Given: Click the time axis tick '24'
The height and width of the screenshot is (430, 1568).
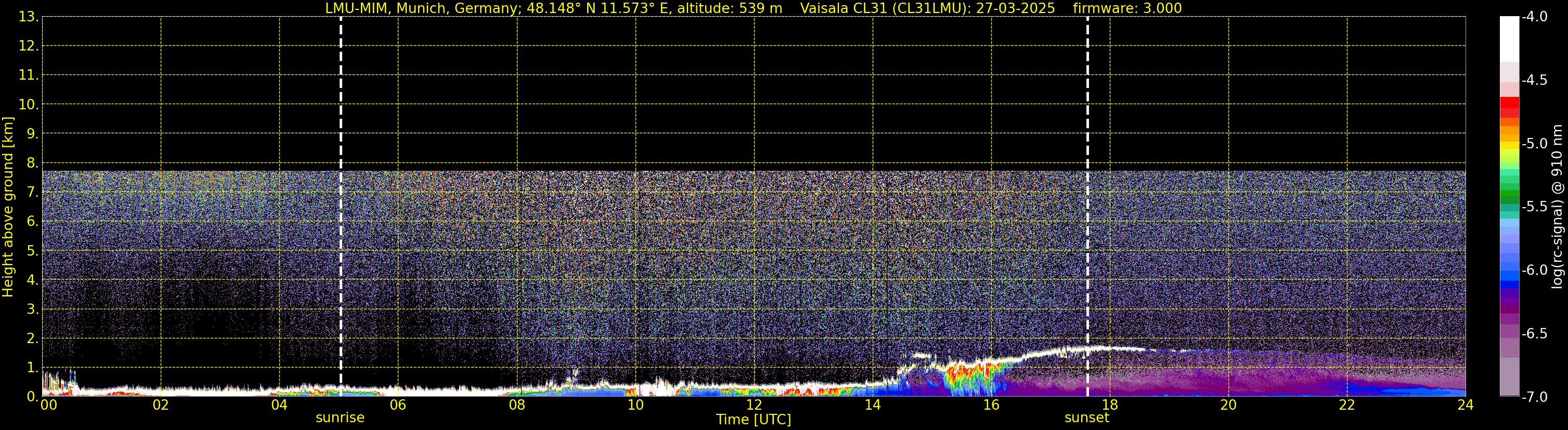Looking at the screenshot, I should (1465, 404).
